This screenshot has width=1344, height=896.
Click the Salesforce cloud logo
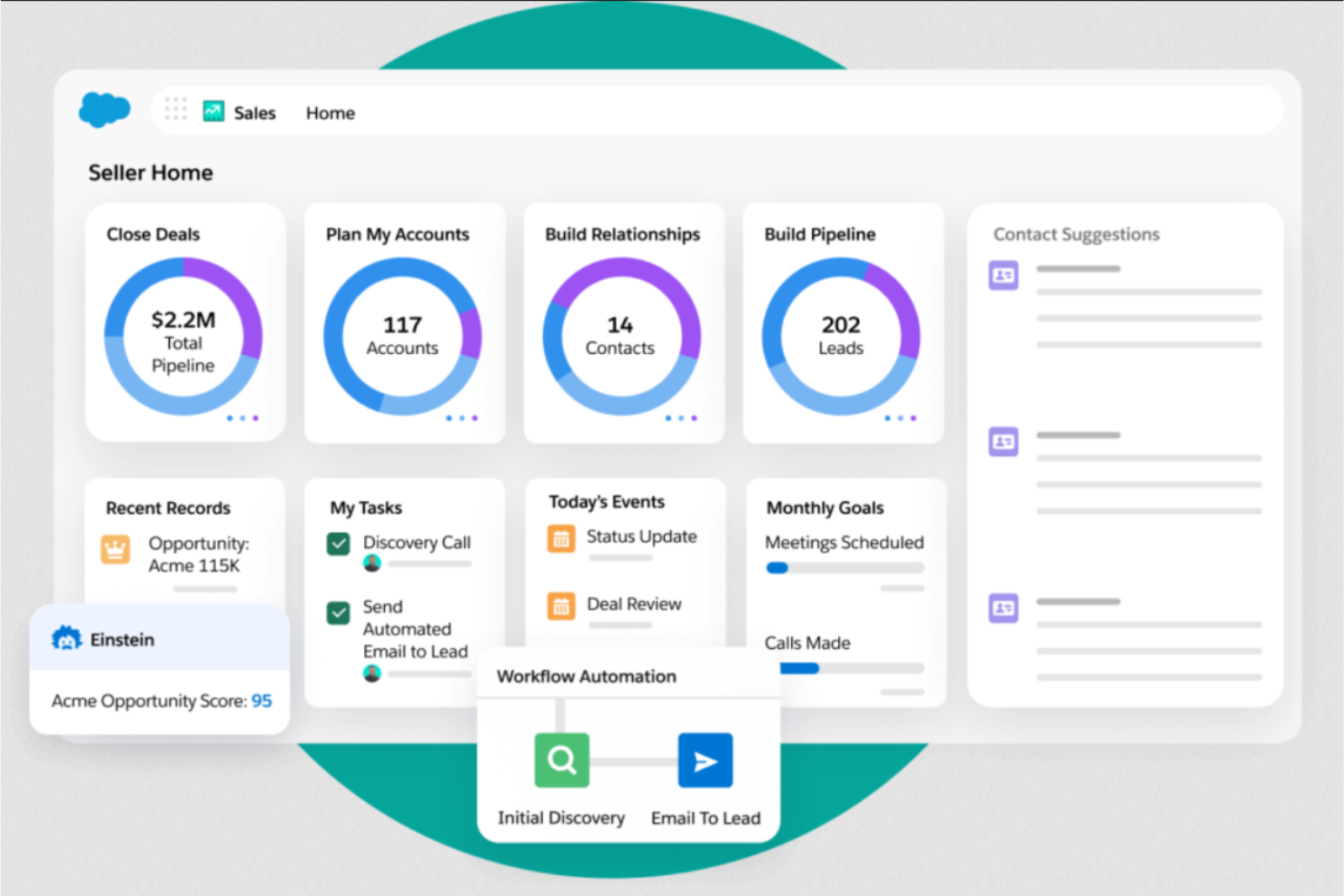pos(103,109)
